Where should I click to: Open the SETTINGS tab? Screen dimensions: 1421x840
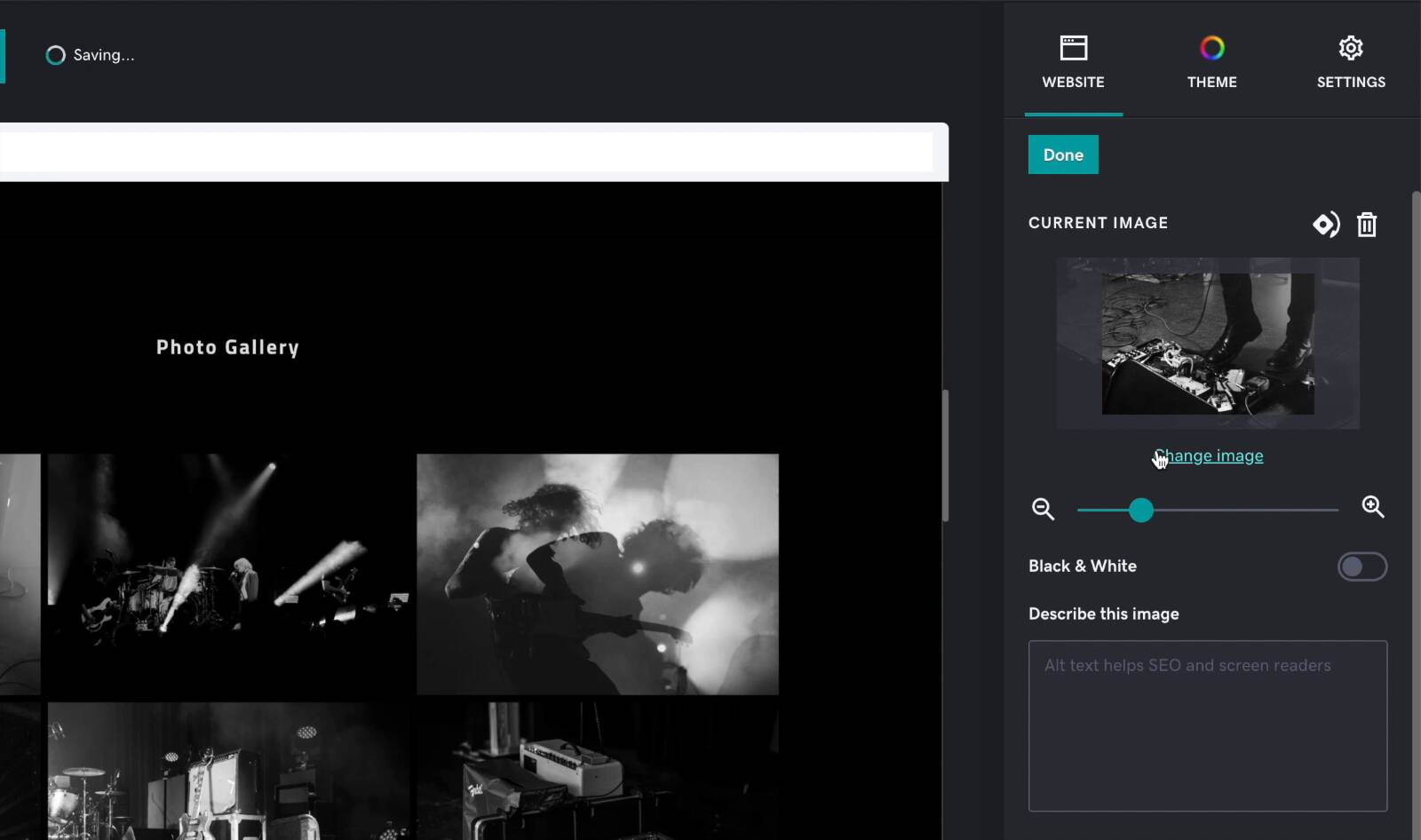pyautogui.click(x=1350, y=62)
